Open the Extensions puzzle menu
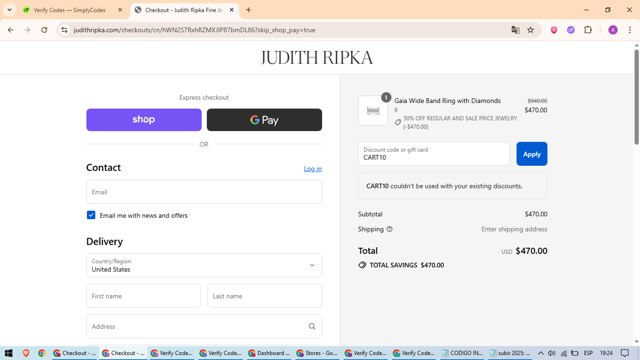Image resolution: width=640 pixels, height=360 pixels. point(588,30)
